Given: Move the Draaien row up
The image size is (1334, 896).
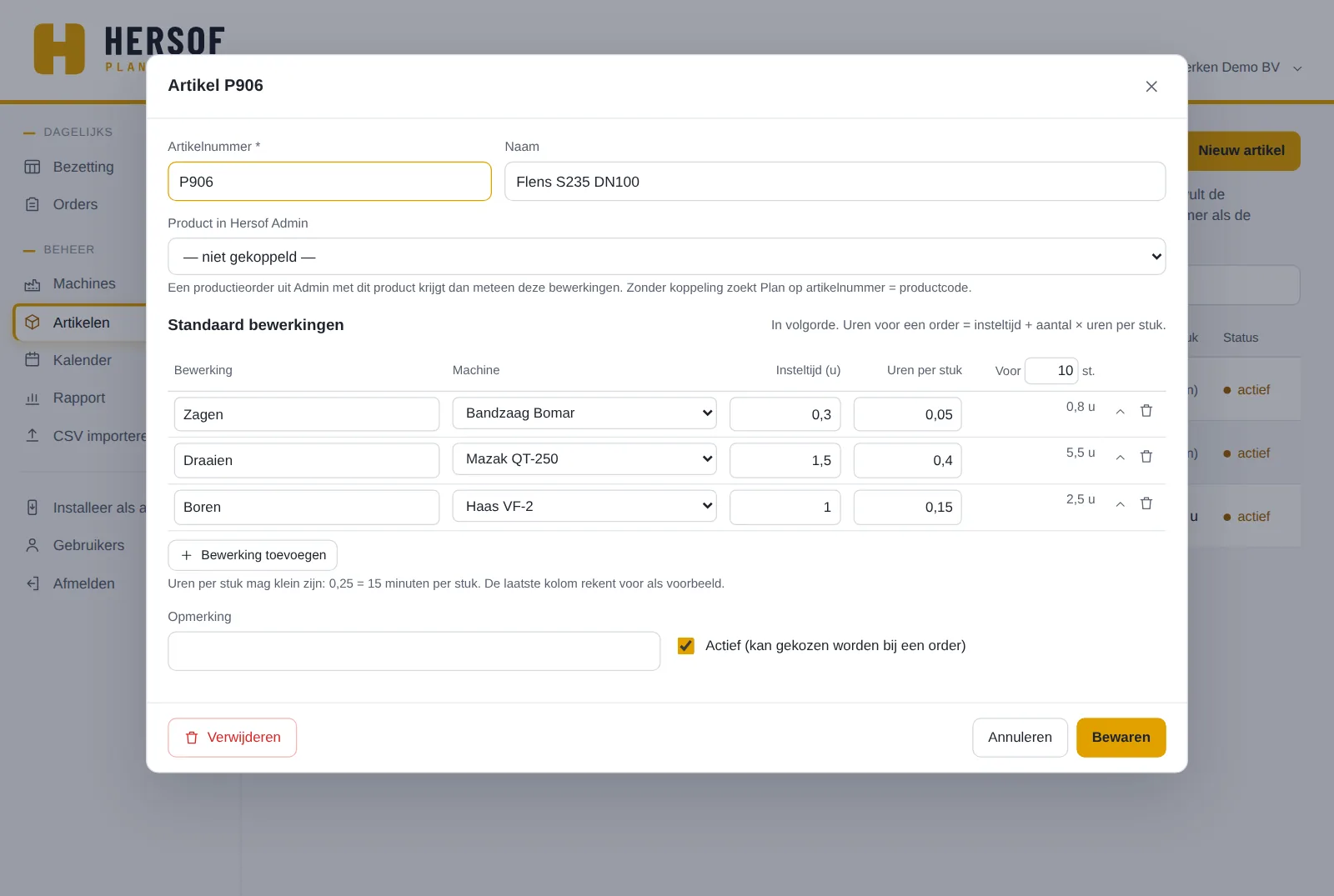Looking at the screenshot, I should (1121, 457).
